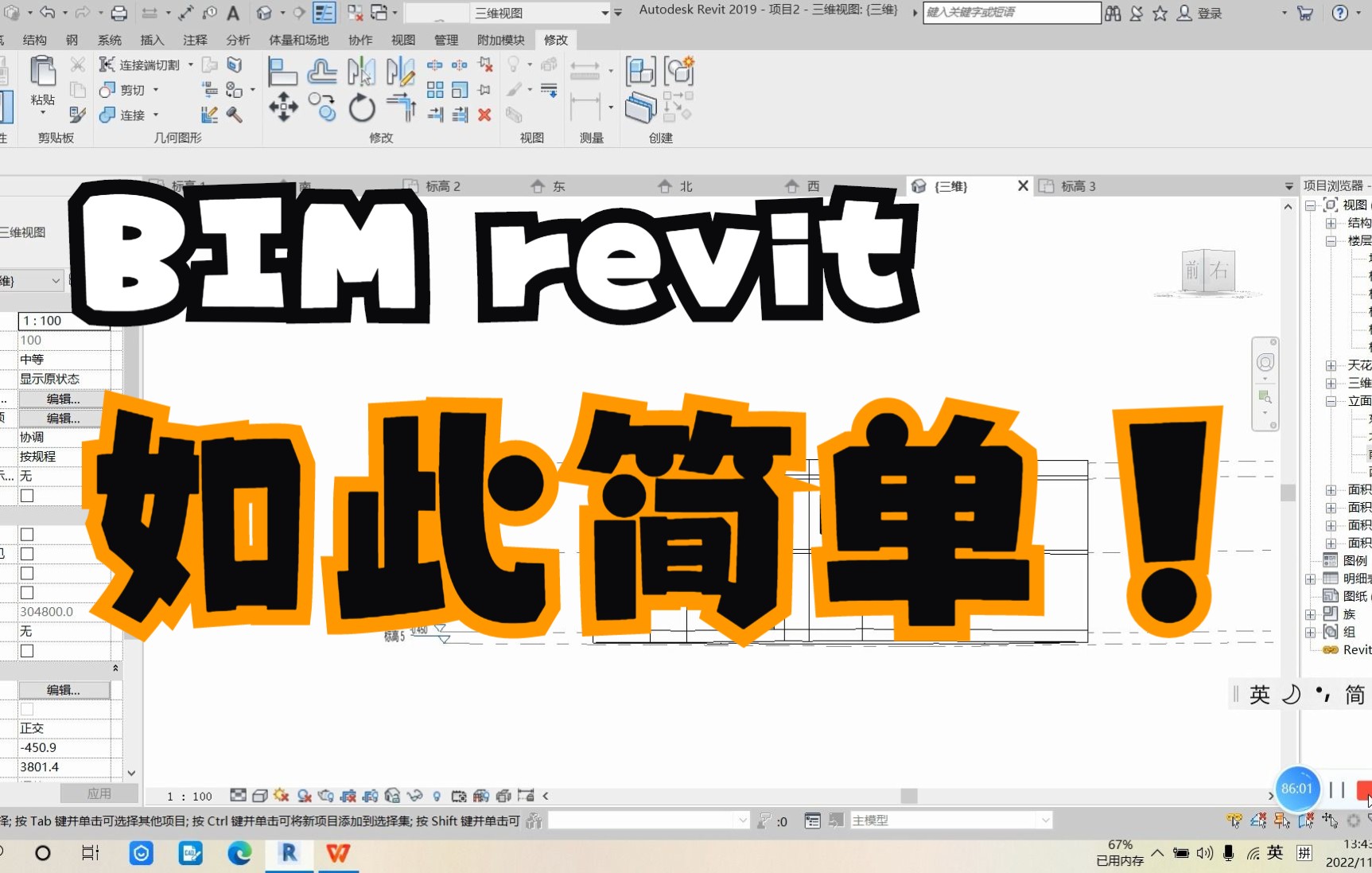The height and width of the screenshot is (873, 1372).
Task: Click the vertical scrollbar thumb of 3D view
Action: (1288, 493)
